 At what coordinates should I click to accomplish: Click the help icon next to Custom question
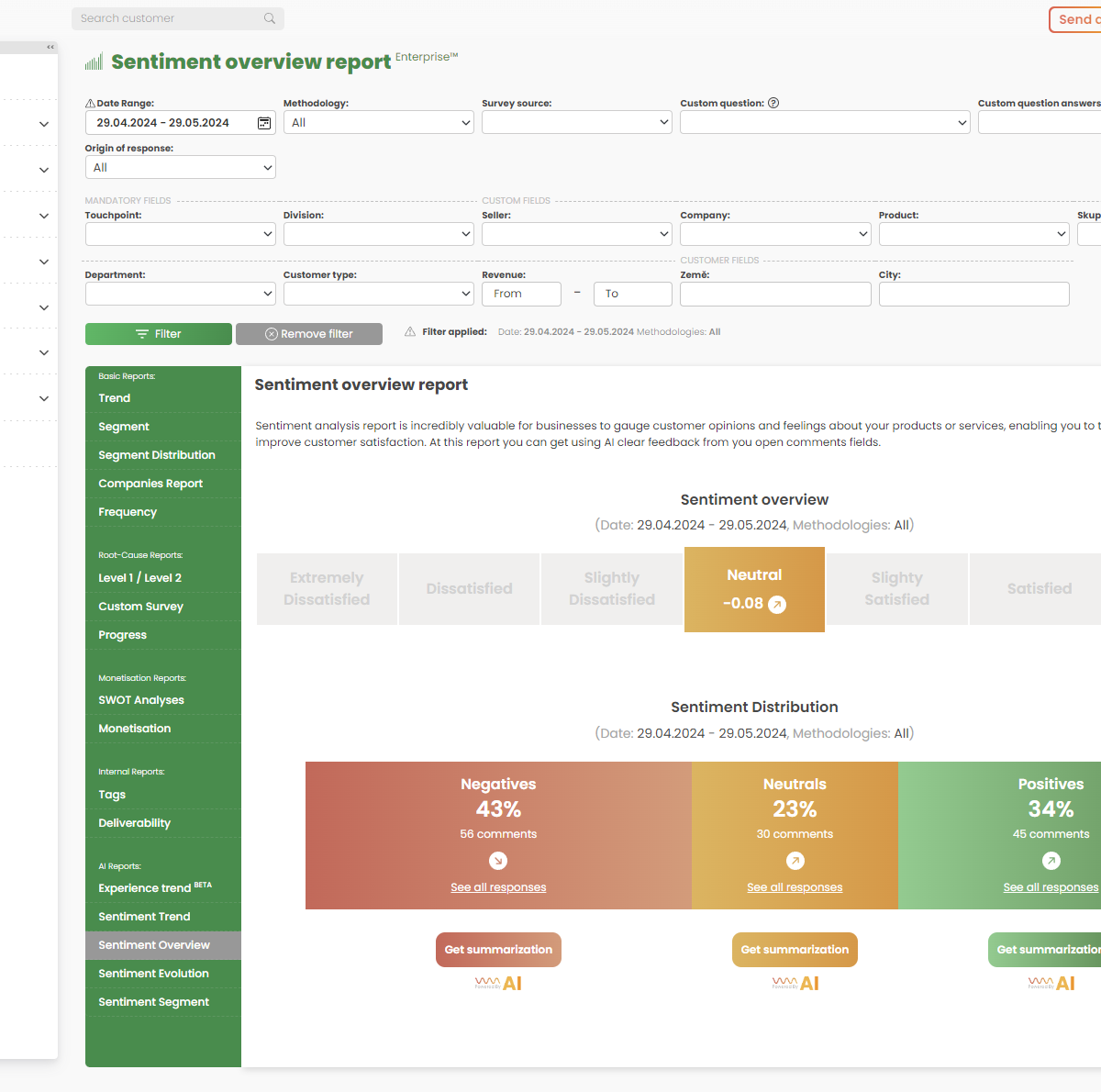(x=773, y=103)
